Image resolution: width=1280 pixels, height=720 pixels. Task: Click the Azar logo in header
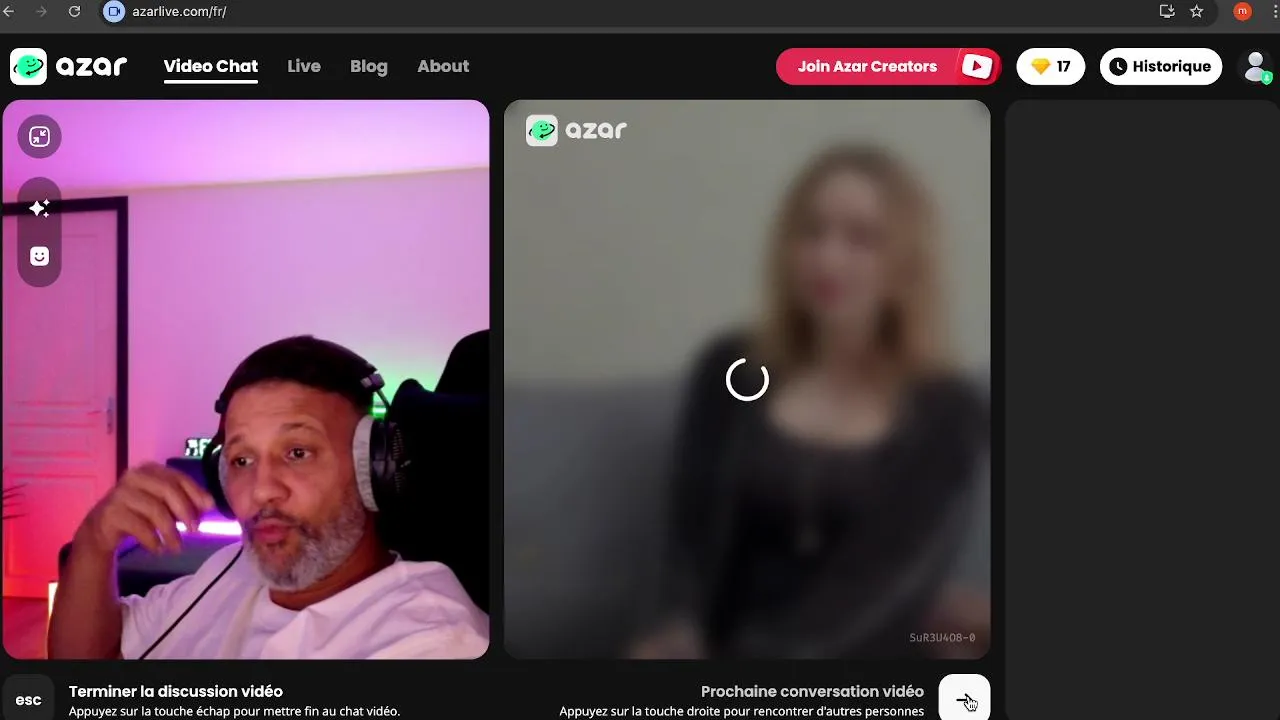click(x=69, y=66)
